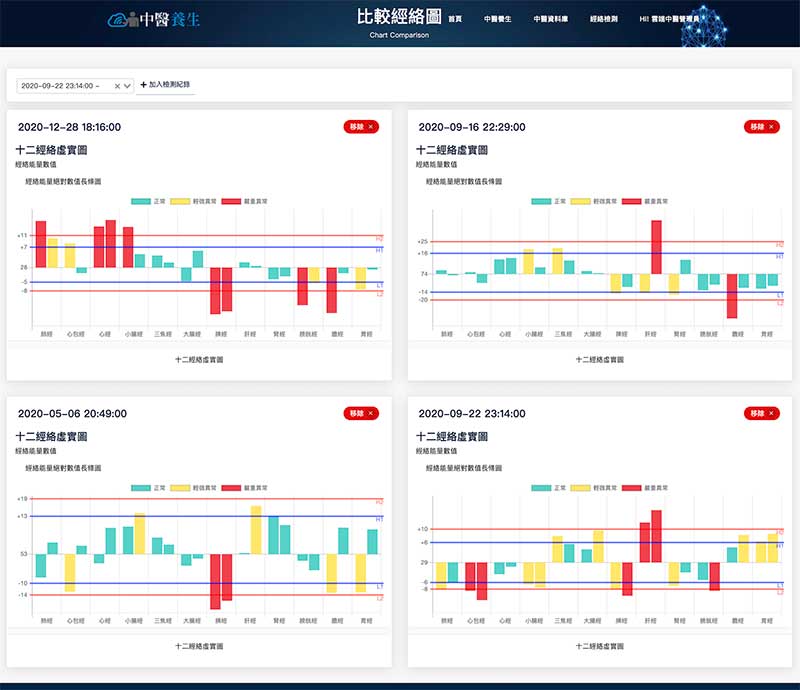Toggle the red 嚴重異常 legend in the 2020-12-28 chart
This screenshot has height=690, width=800.
coord(244,202)
